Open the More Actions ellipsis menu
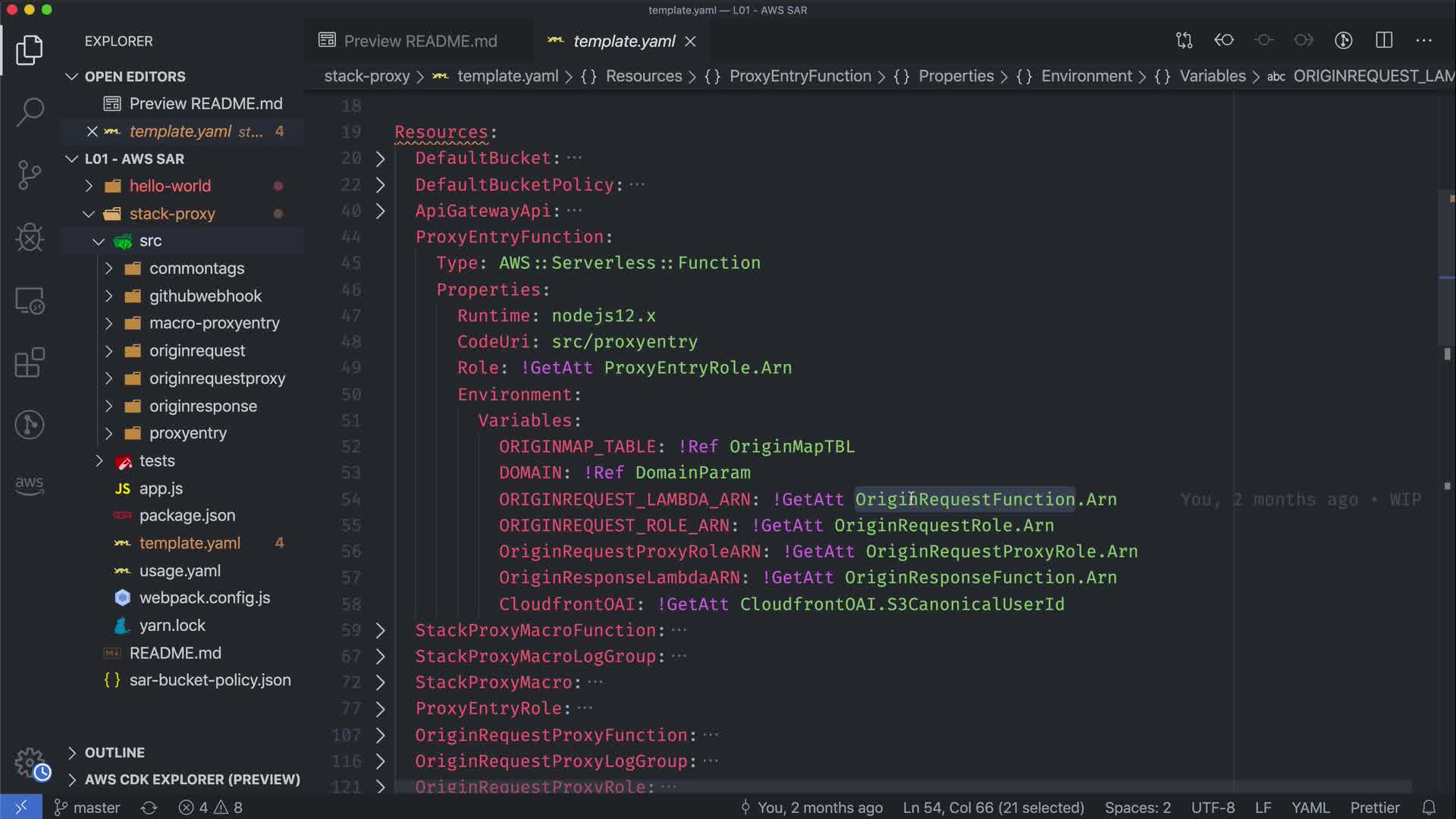This screenshot has height=819, width=1456. tap(1423, 40)
